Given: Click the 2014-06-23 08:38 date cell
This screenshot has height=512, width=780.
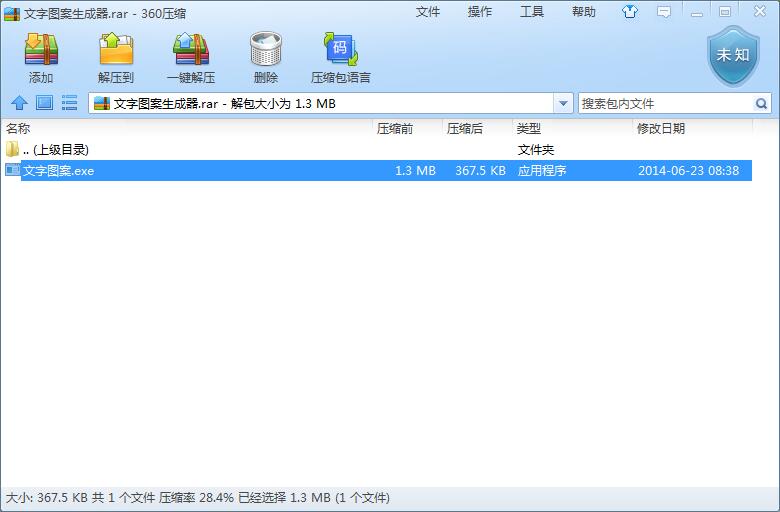Looking at the screenshot, I should [688, 171].
